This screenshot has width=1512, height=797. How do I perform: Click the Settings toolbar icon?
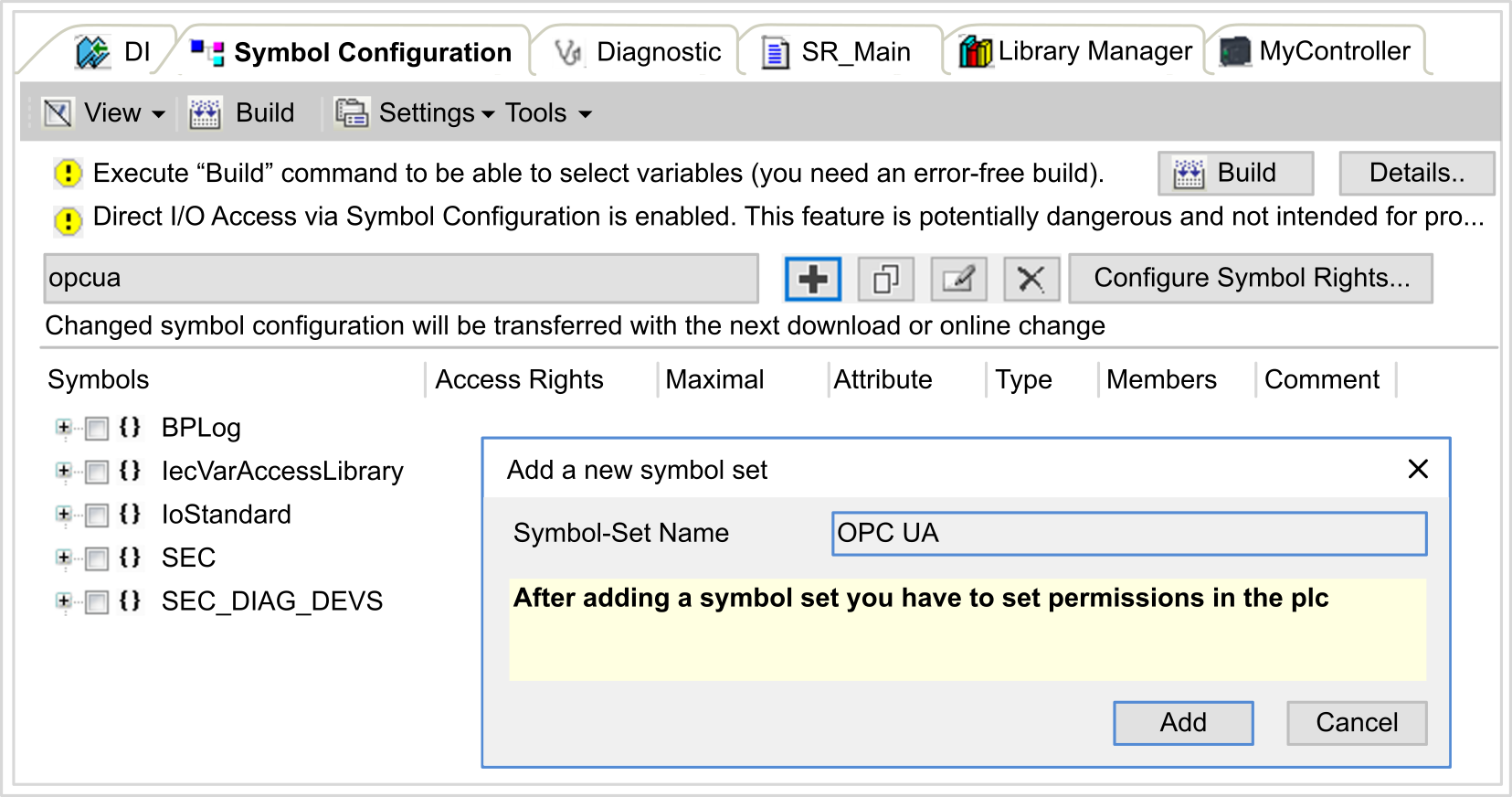(x=352, y=113)
